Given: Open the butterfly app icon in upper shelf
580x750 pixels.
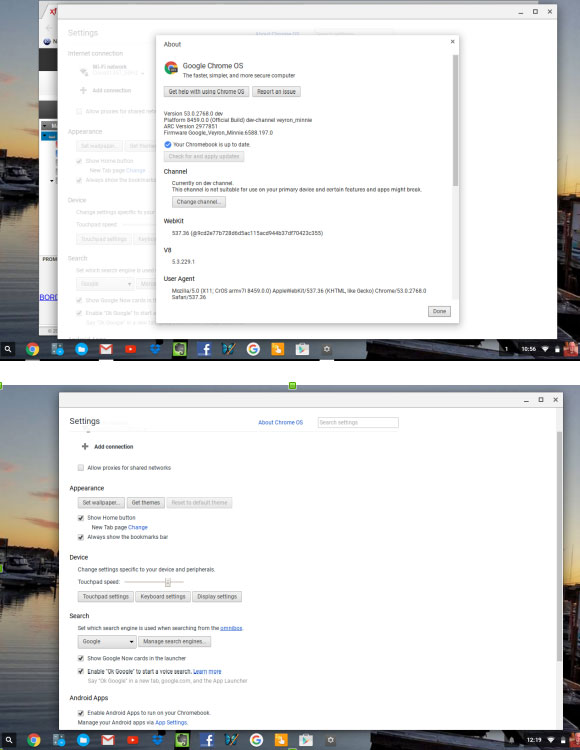Looking at the screenshot, I should pyautogui.click(x=229, y=349).
